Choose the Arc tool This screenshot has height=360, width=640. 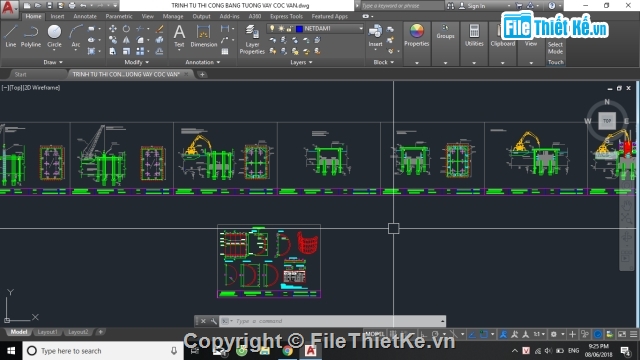click(76, 36)
